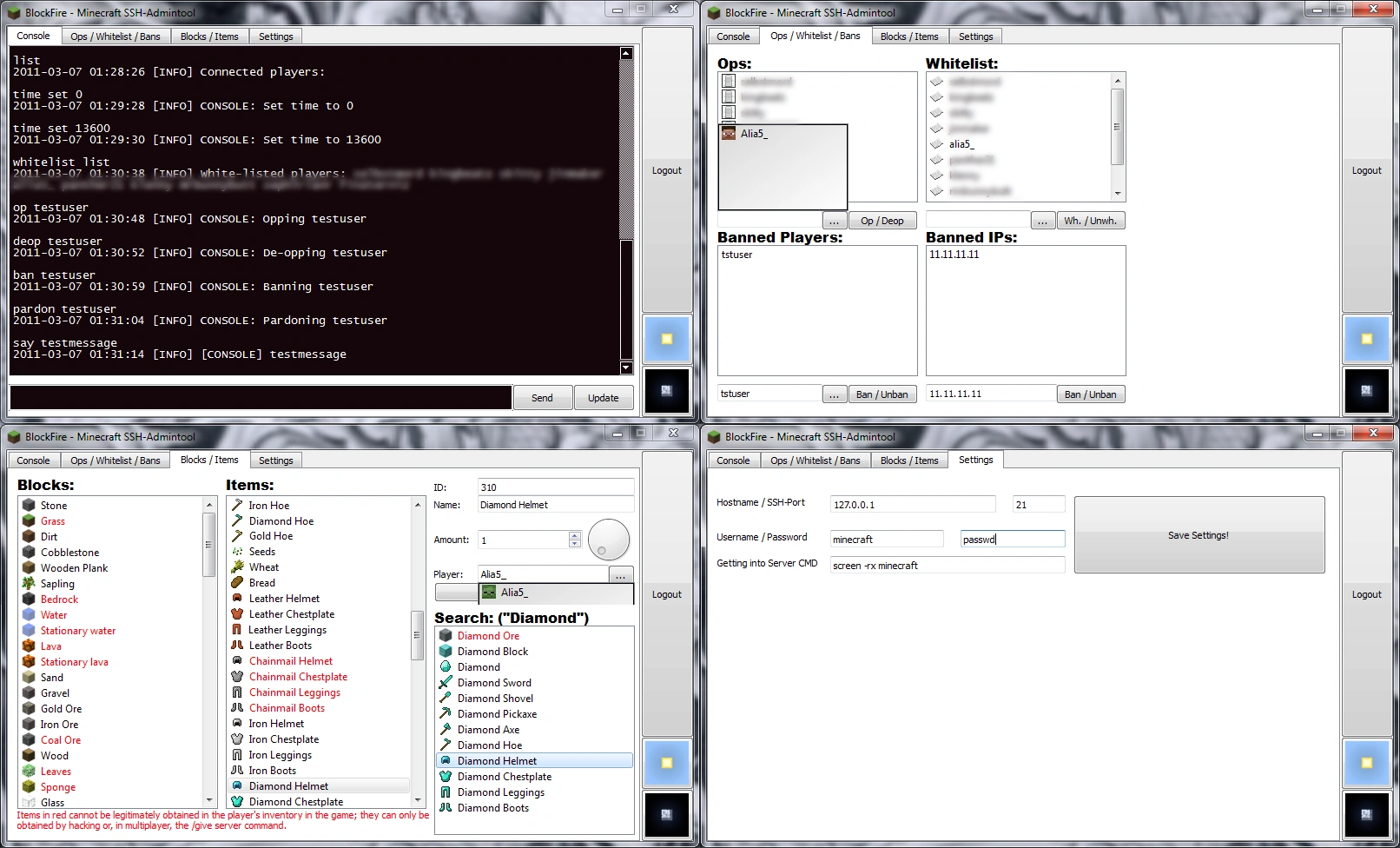Image resolution: width=1400 pixels, height=848 pixels.
Task: Click the Iron Boots icon
Action: point(237,770)
